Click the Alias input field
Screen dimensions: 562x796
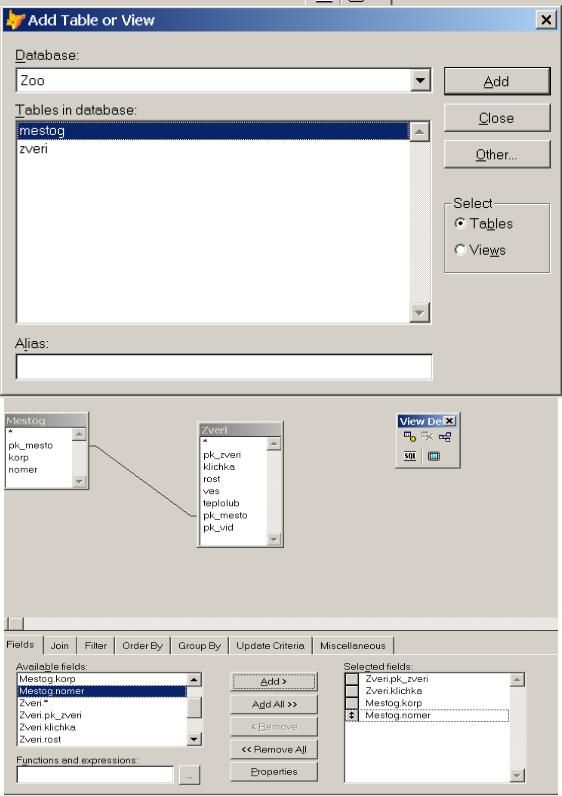point(224,367)
